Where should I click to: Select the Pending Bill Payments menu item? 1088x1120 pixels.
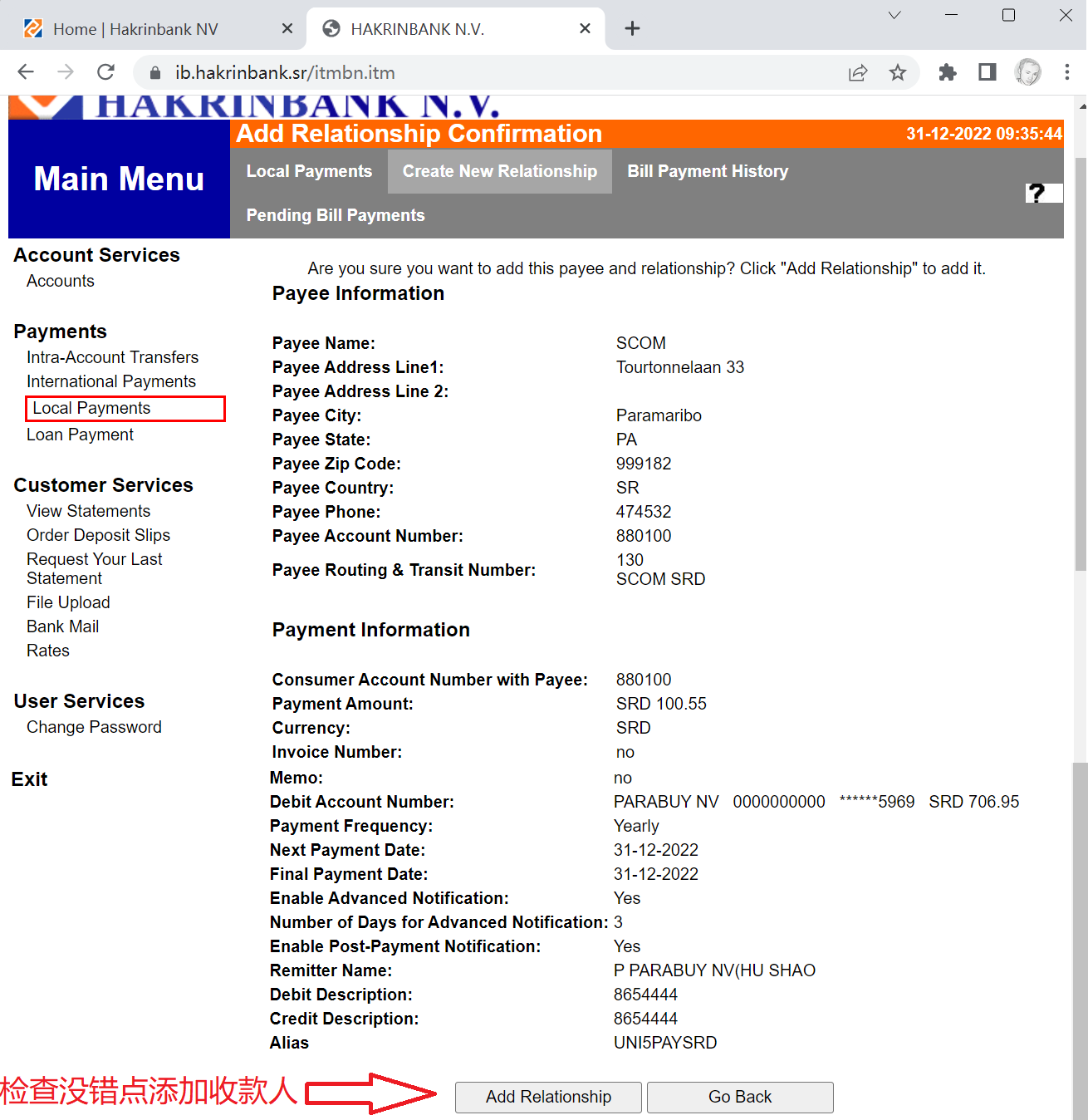tap(336, 215)
